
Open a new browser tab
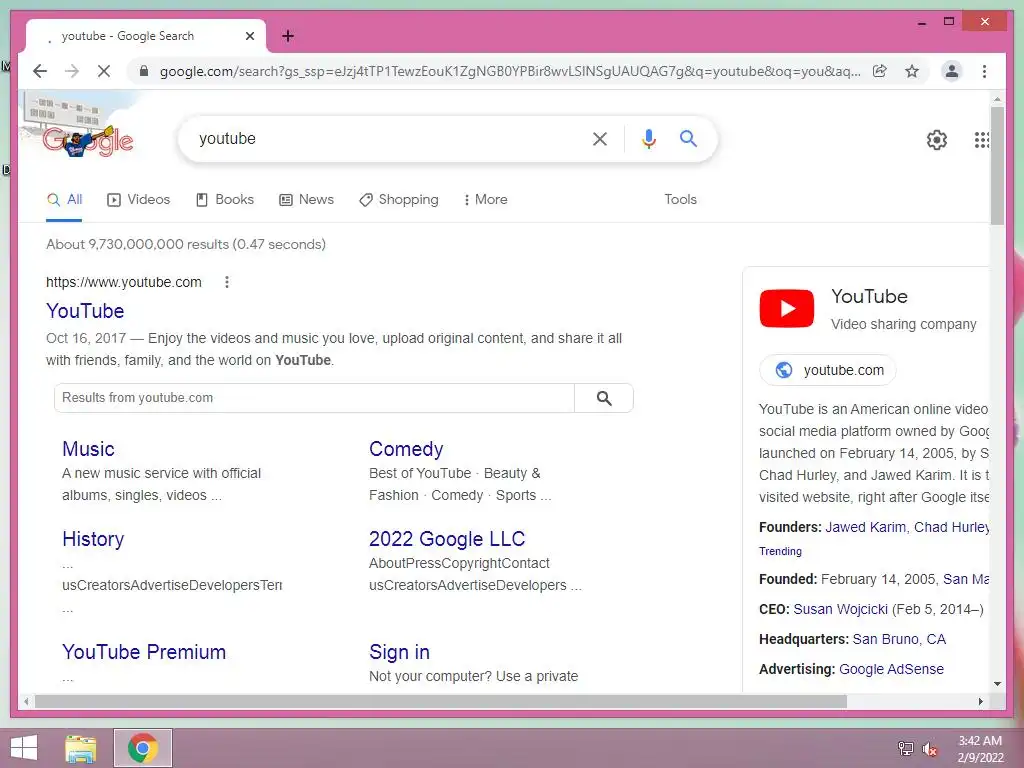288,36
